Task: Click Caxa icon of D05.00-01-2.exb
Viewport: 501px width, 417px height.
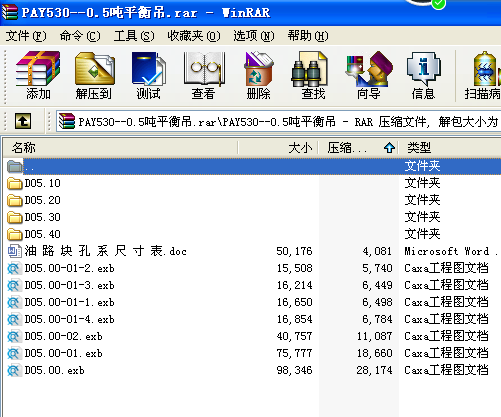Action: coord(14,268)
